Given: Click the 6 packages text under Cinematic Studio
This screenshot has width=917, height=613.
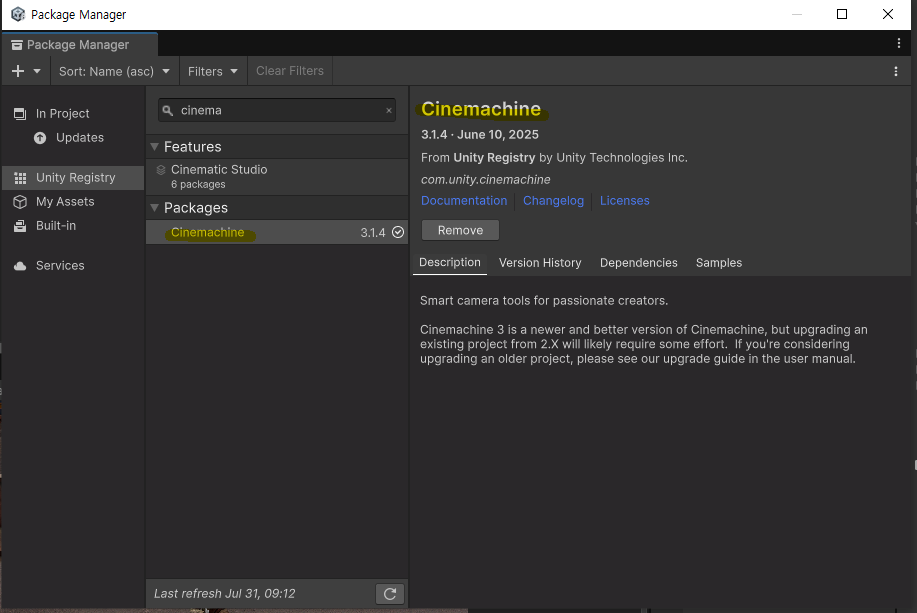Looking at the screenshot, I should click(198, 184).
